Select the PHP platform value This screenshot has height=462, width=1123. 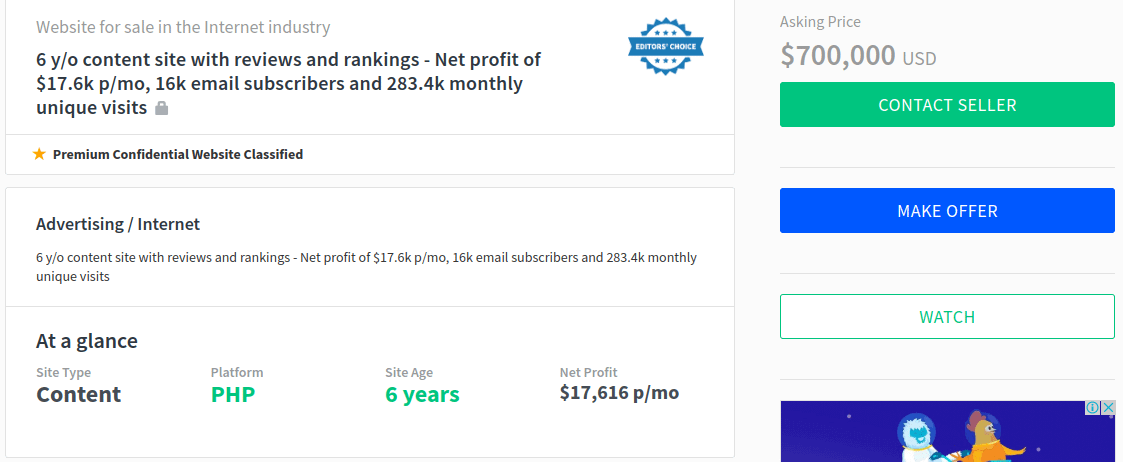233,395
